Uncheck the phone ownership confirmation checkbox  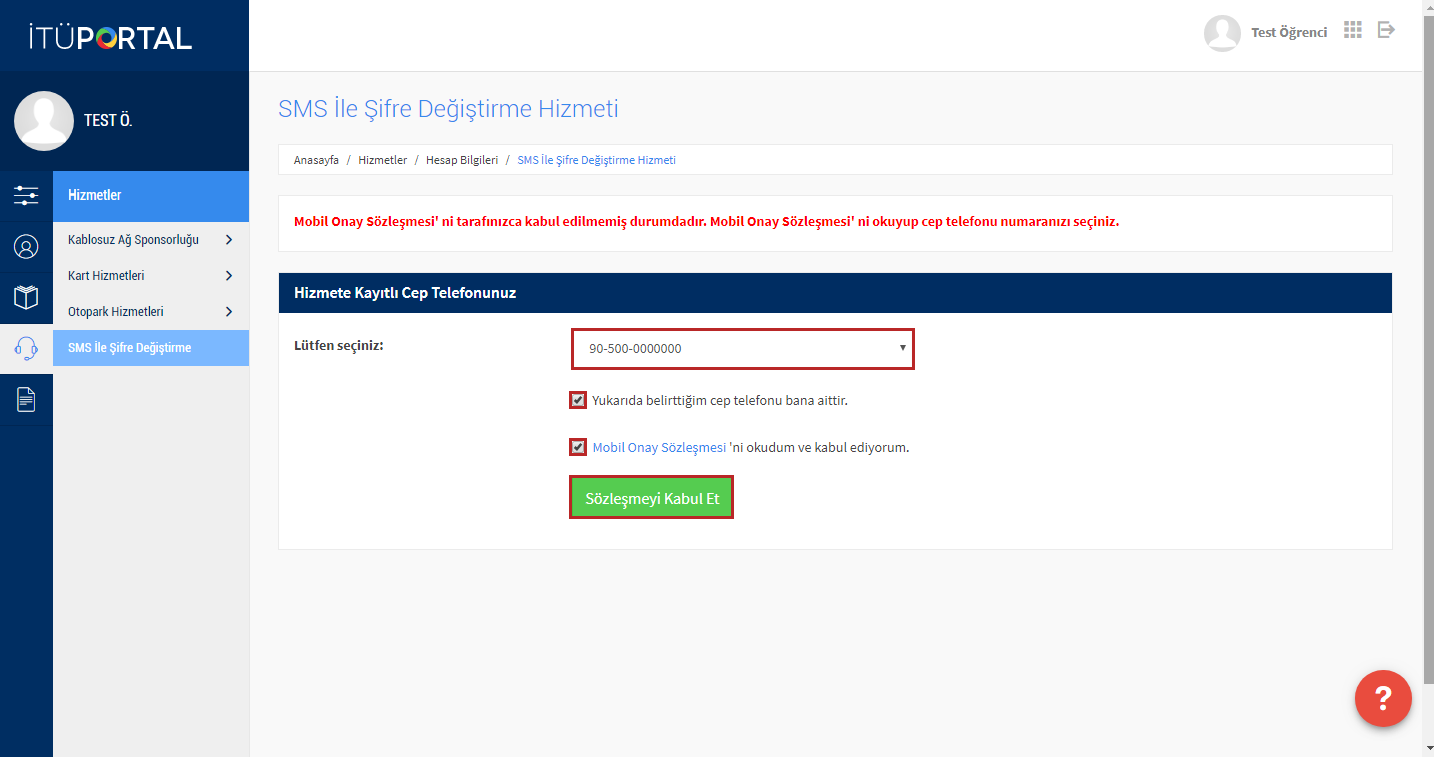click(578, 401)
